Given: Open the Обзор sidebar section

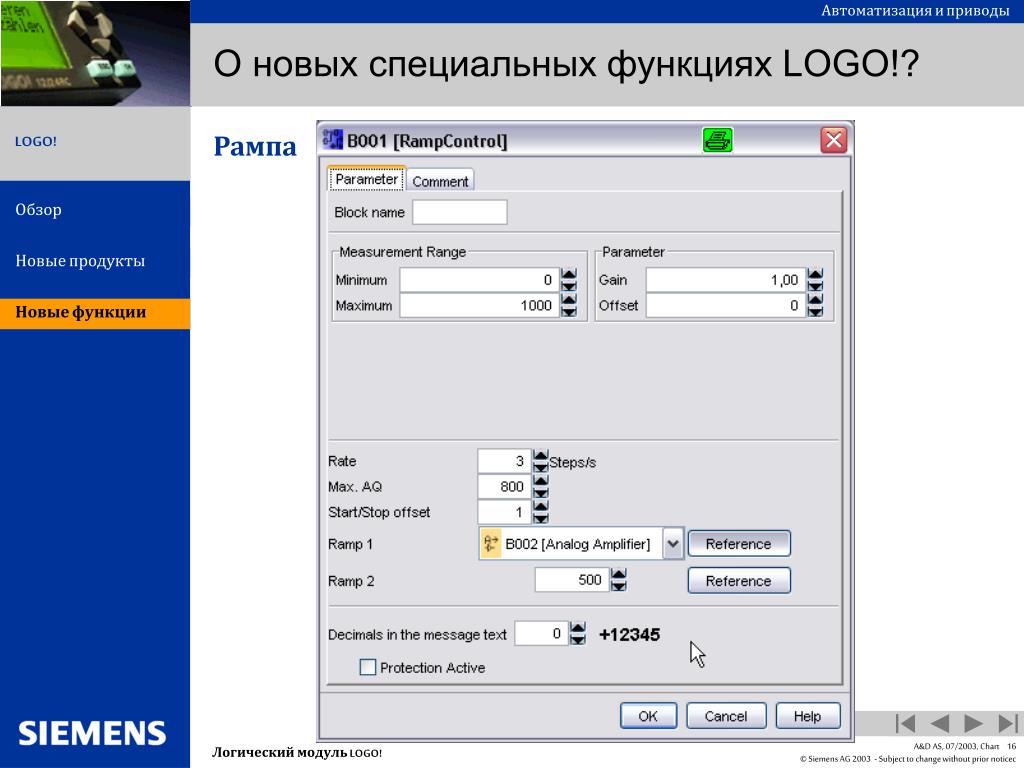Looking at the screenshot, I should (x=39, y=210).
